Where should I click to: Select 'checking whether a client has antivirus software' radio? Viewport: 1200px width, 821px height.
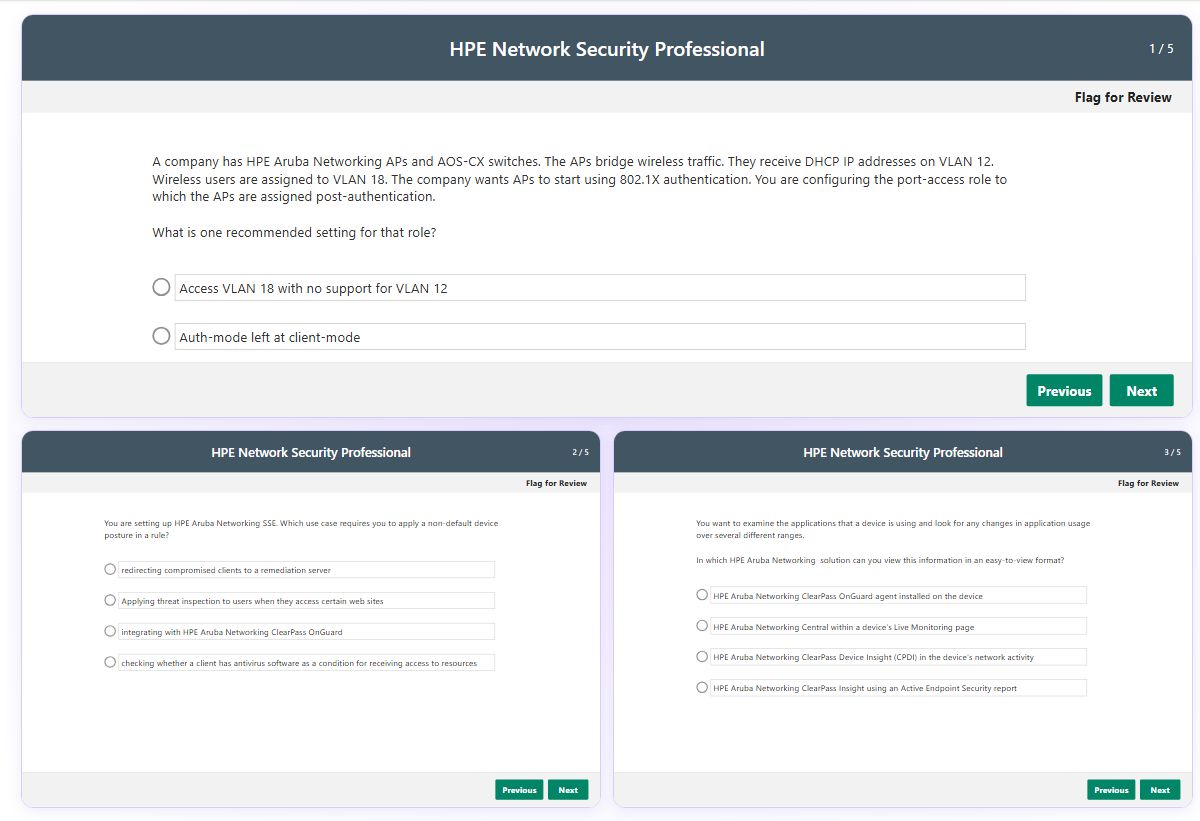(110, 662)
